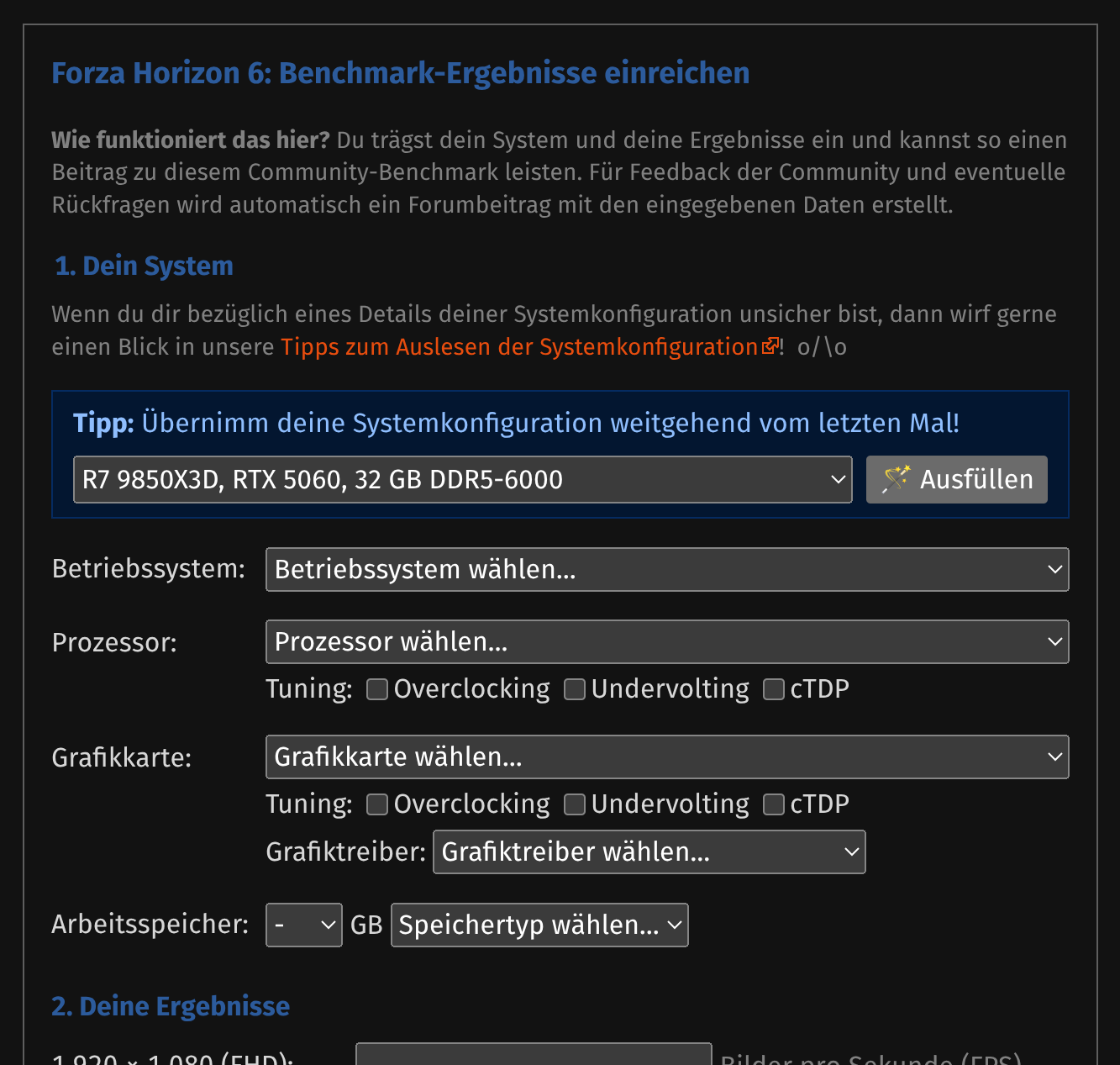
Task: Open the Arbeitsspeicher GB amount dropdown
Action: (304, 925)
